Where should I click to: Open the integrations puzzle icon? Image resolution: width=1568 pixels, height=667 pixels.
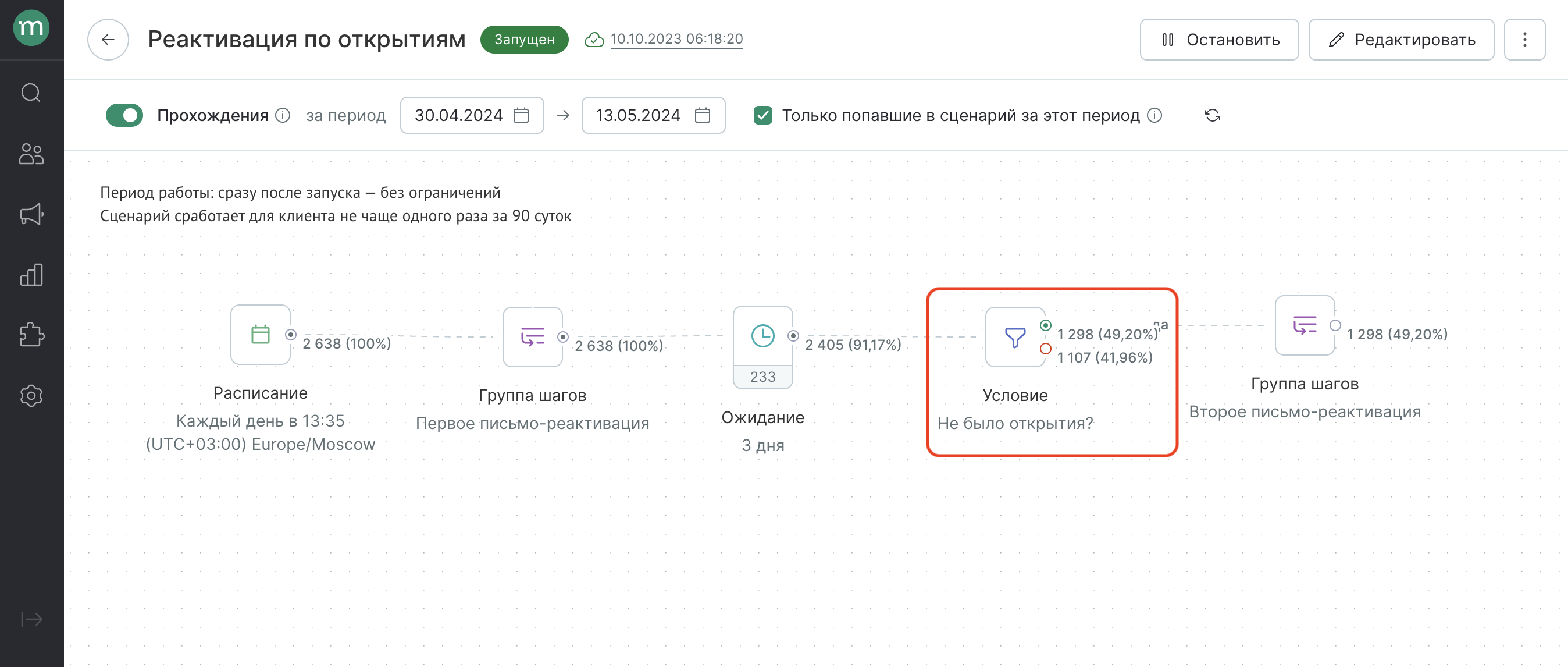[31, 335]
